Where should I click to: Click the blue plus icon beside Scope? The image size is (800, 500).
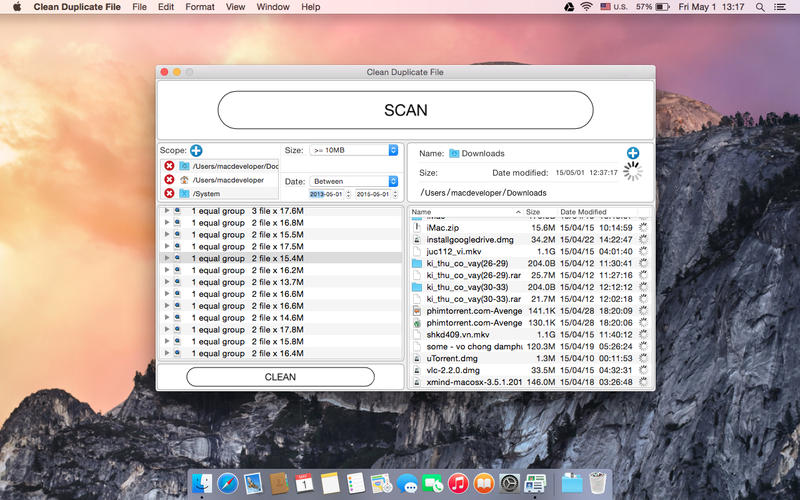click(x=196, y=150)
